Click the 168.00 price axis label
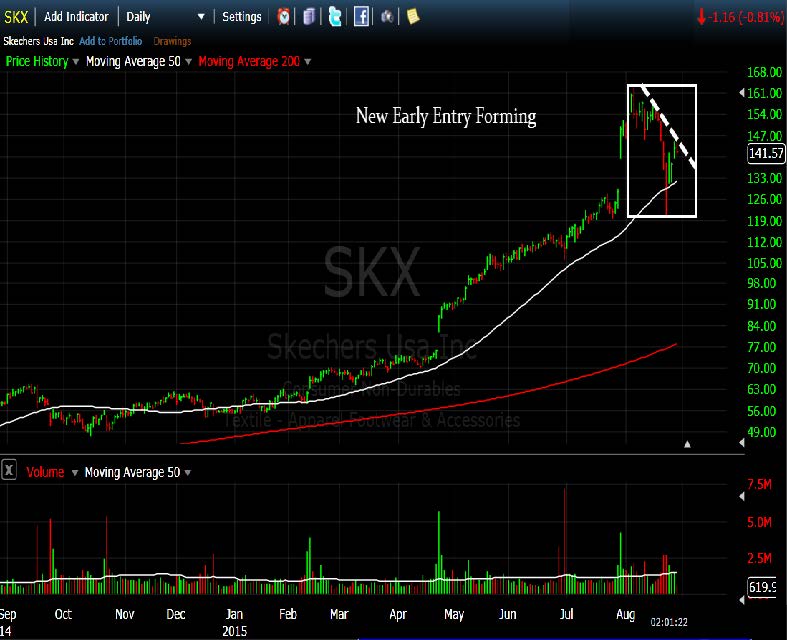 764,72
